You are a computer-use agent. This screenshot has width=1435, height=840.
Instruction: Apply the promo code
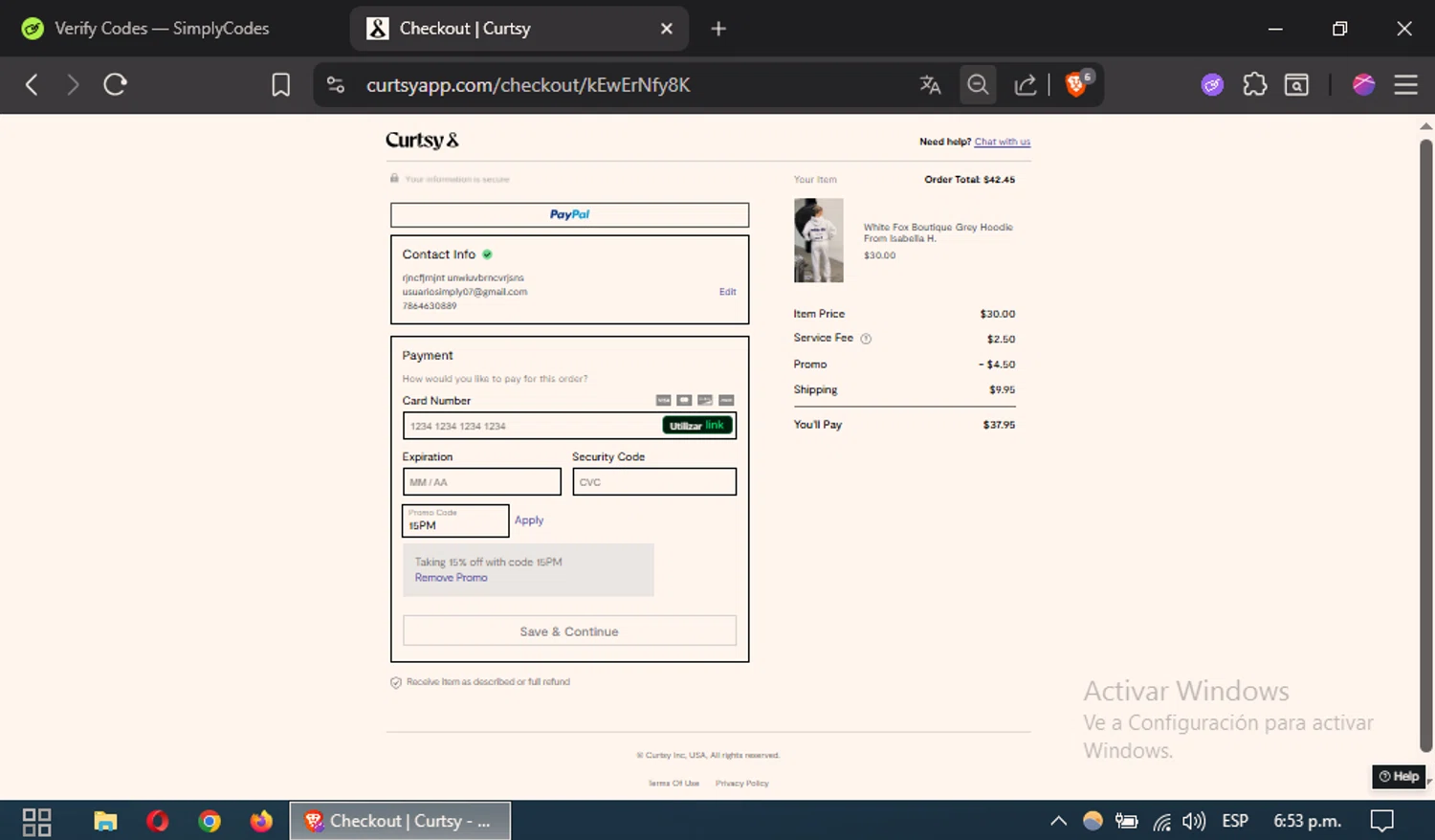click(529, 520)
